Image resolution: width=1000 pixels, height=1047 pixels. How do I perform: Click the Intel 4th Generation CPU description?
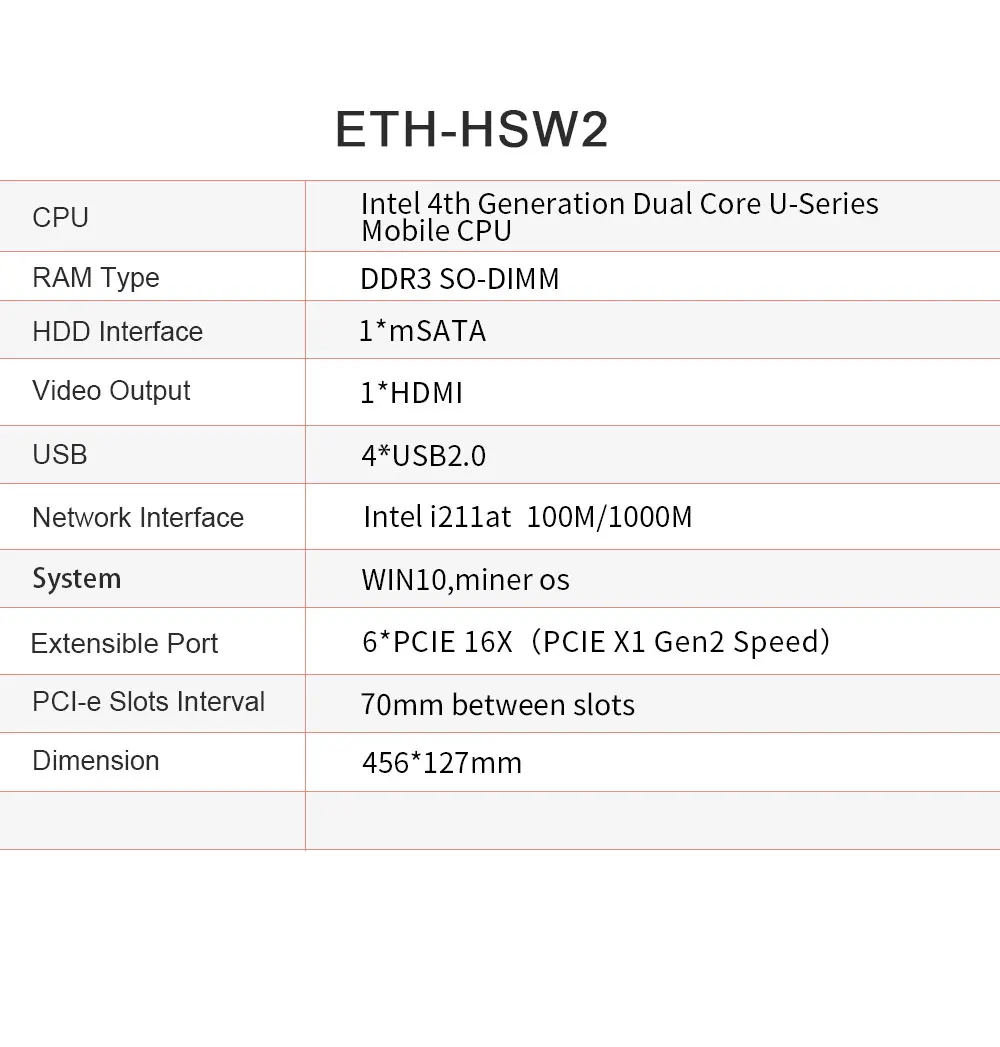(619, 217)
